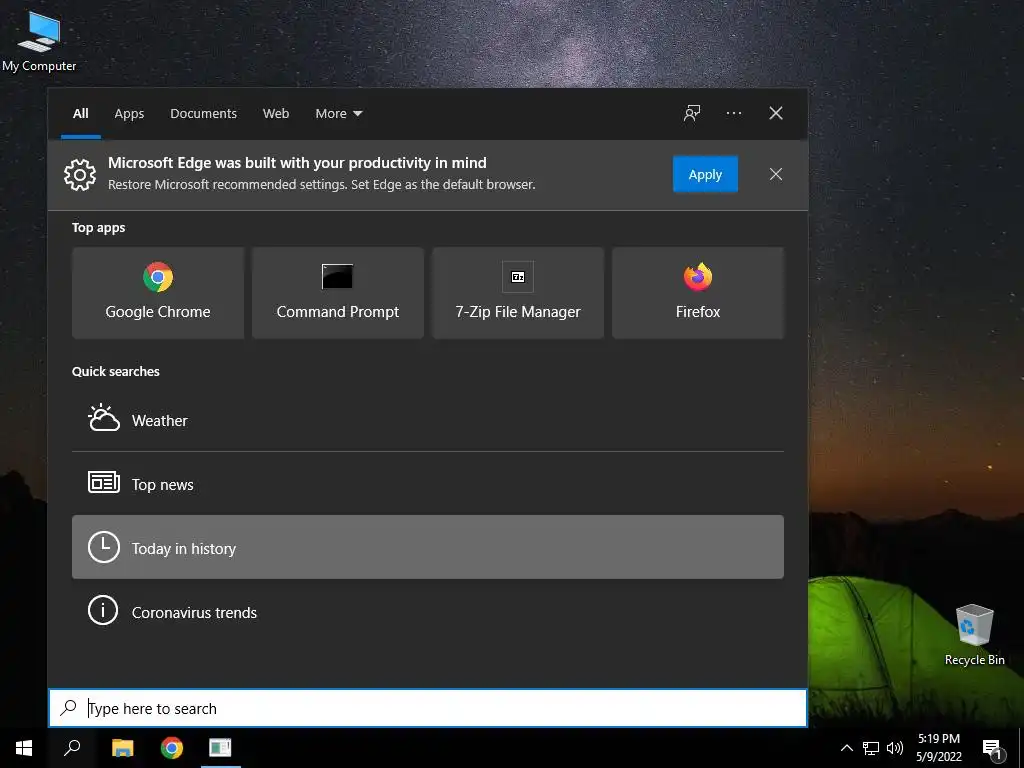Open Google Chrome from Top apps
This screenshot has height=768, width=1024.
[158, 293]
